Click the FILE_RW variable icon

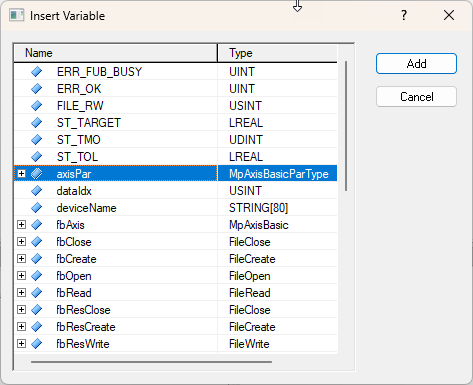37,106
